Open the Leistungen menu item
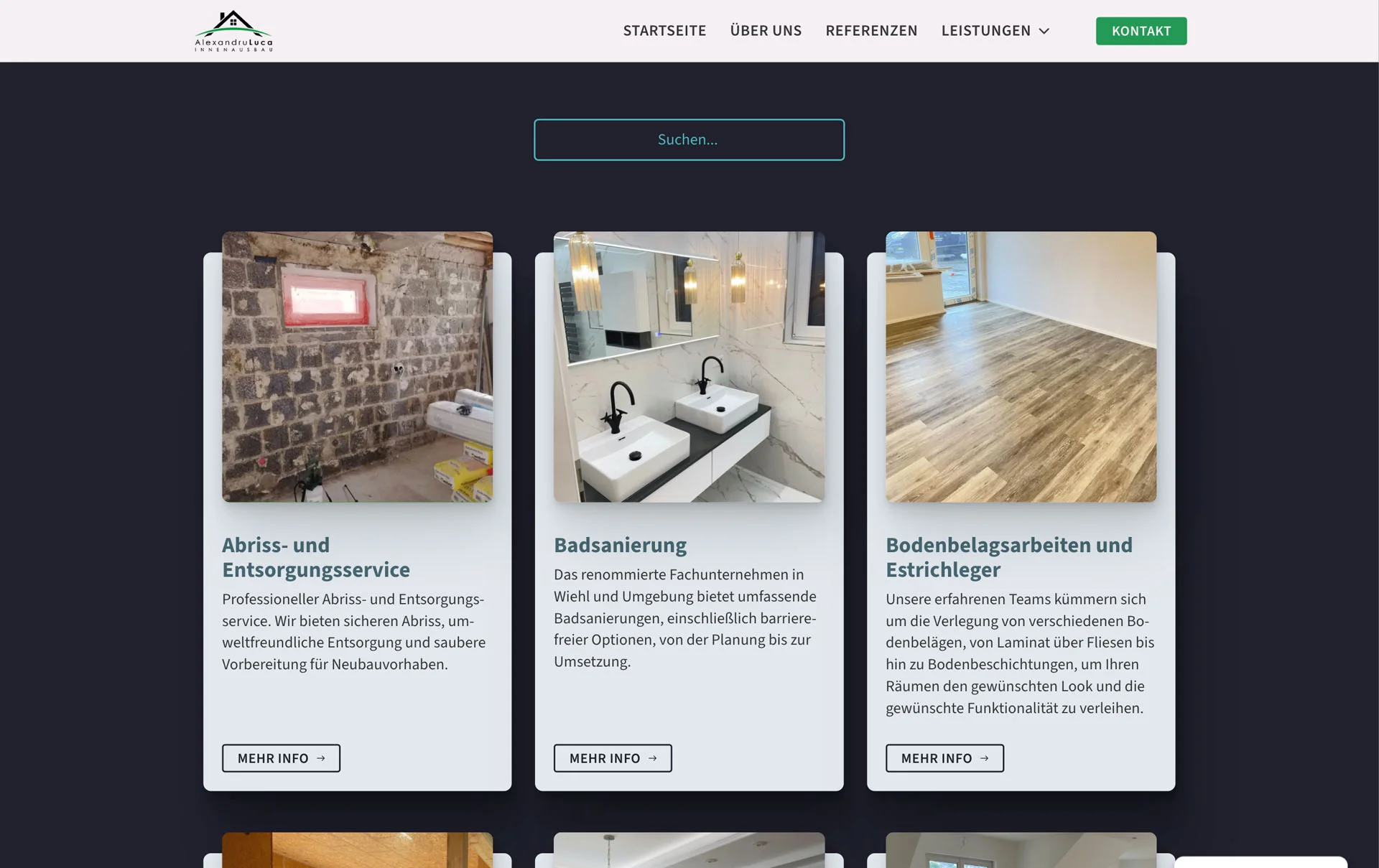1379x868 pixels. [985, 31]
